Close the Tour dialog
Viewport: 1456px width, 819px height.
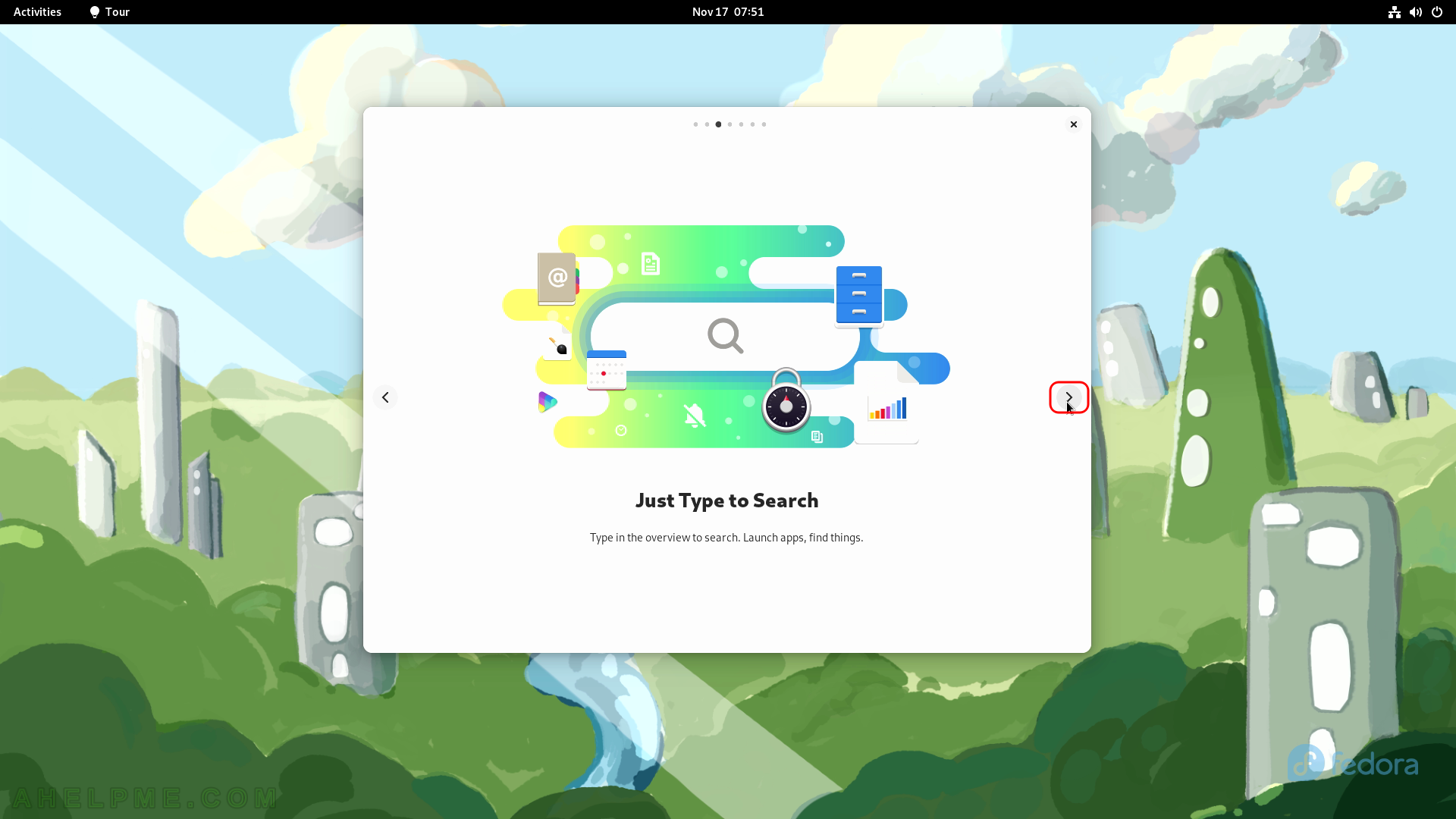coord(1073,124)
